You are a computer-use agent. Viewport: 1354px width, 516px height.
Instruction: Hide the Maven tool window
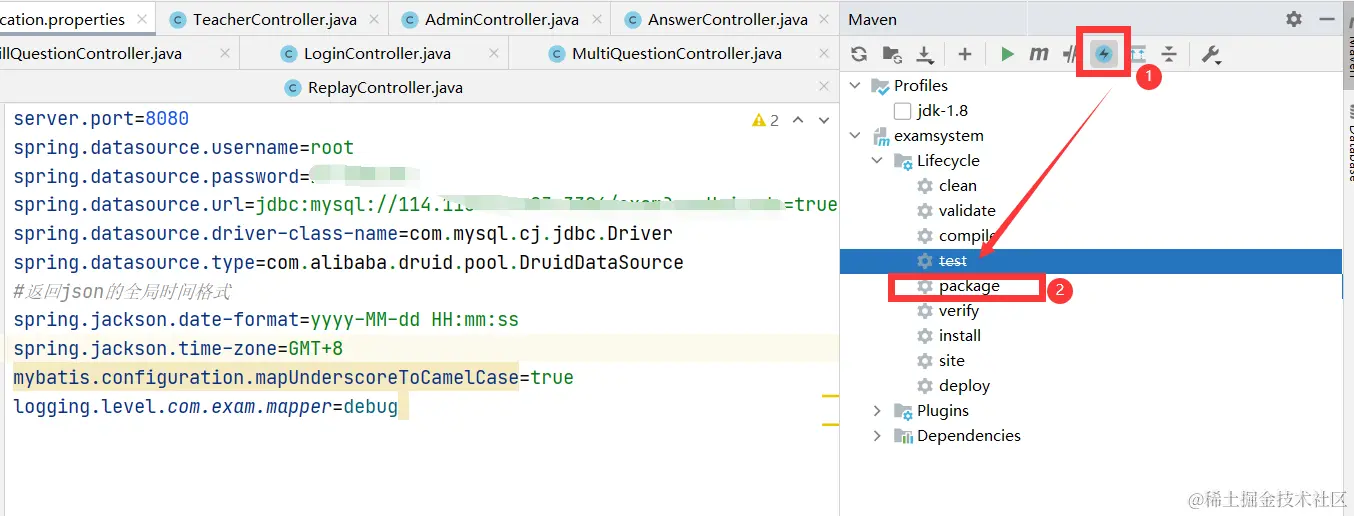pos(1326,19)
